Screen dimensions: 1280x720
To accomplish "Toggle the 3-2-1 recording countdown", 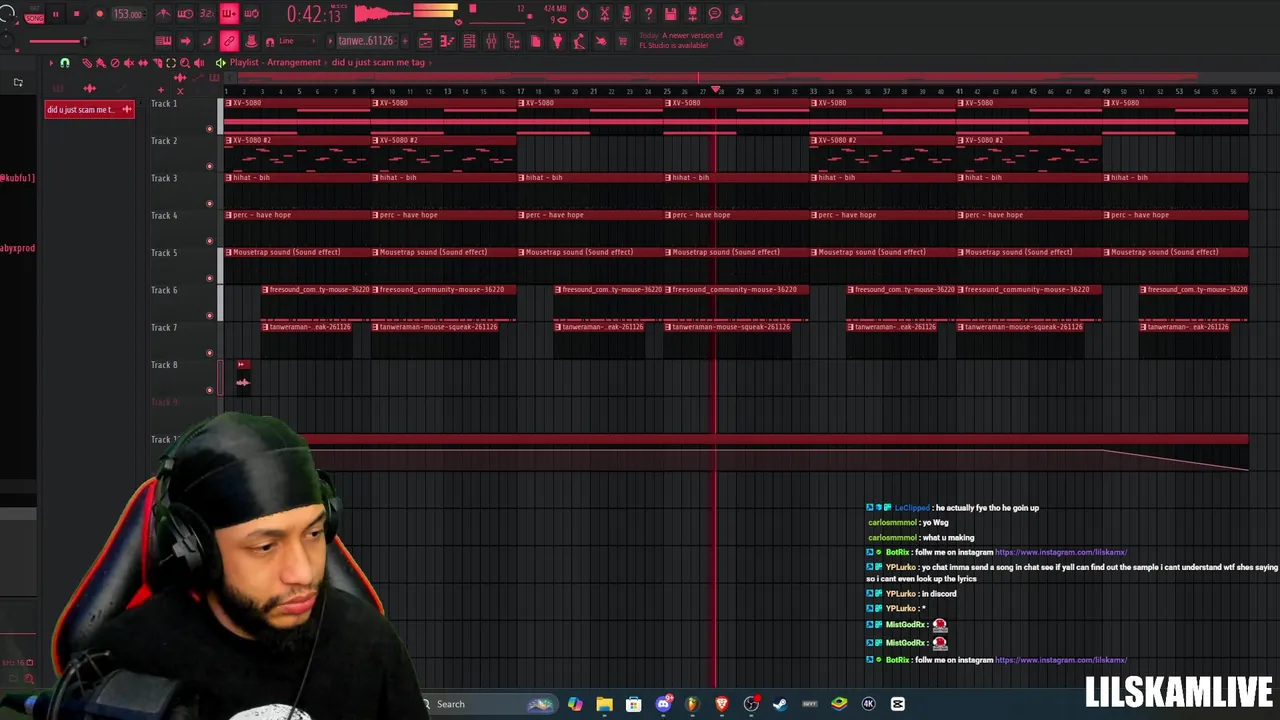I will tap(207, 14).
